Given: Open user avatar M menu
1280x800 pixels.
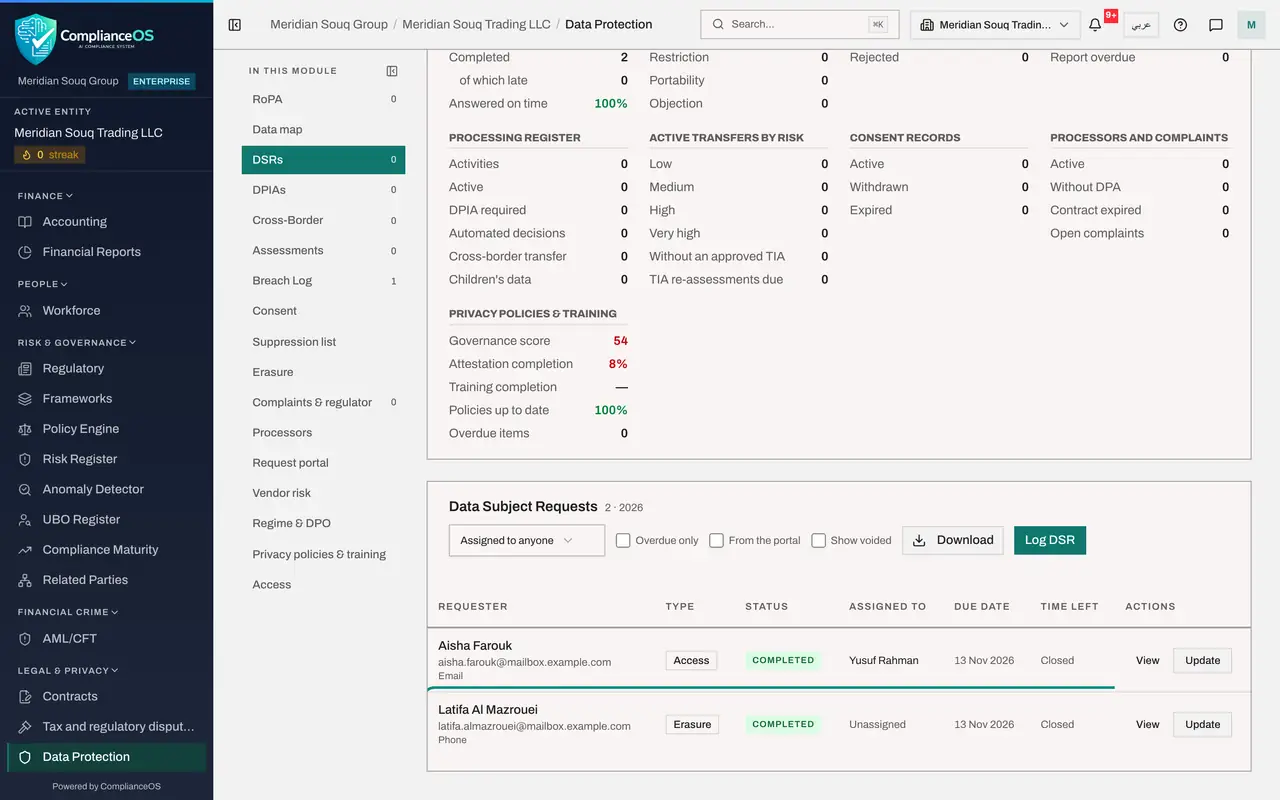Looking at the screenshot, I should [1251, 25].
